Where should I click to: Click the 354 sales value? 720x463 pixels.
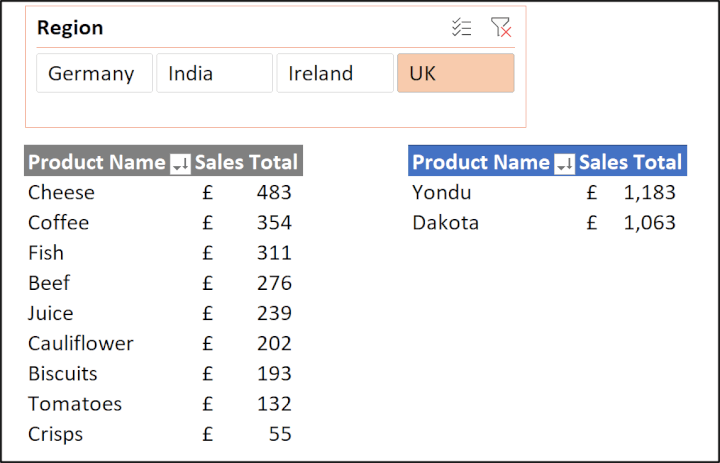(x=274, y=222)
